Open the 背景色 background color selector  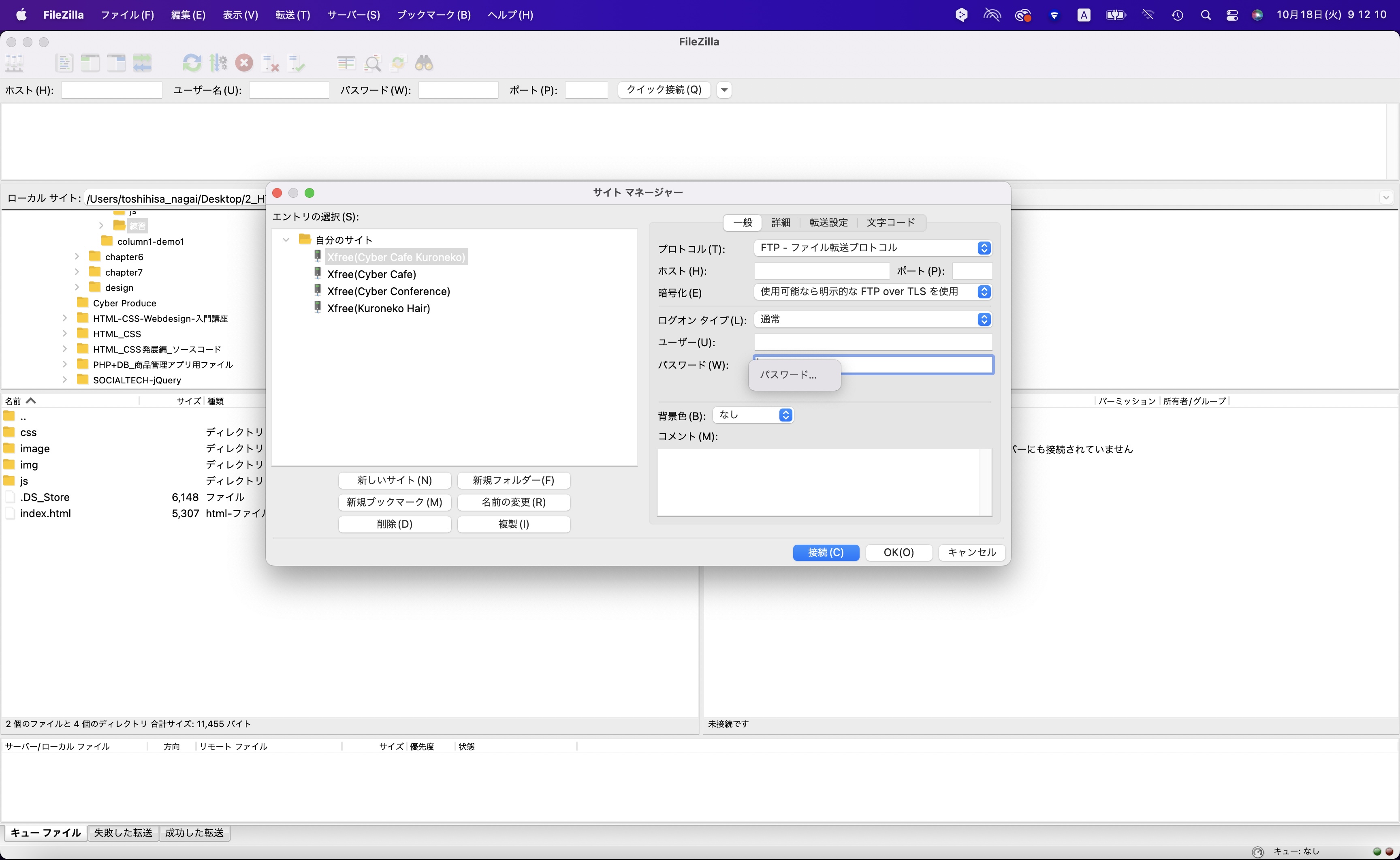pyautogui.click(x=753, y=415)
